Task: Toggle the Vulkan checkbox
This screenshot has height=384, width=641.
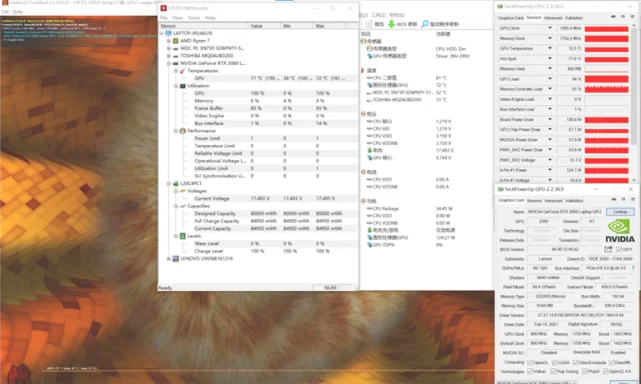Action: pyautogui.click(x=530, y=371)
